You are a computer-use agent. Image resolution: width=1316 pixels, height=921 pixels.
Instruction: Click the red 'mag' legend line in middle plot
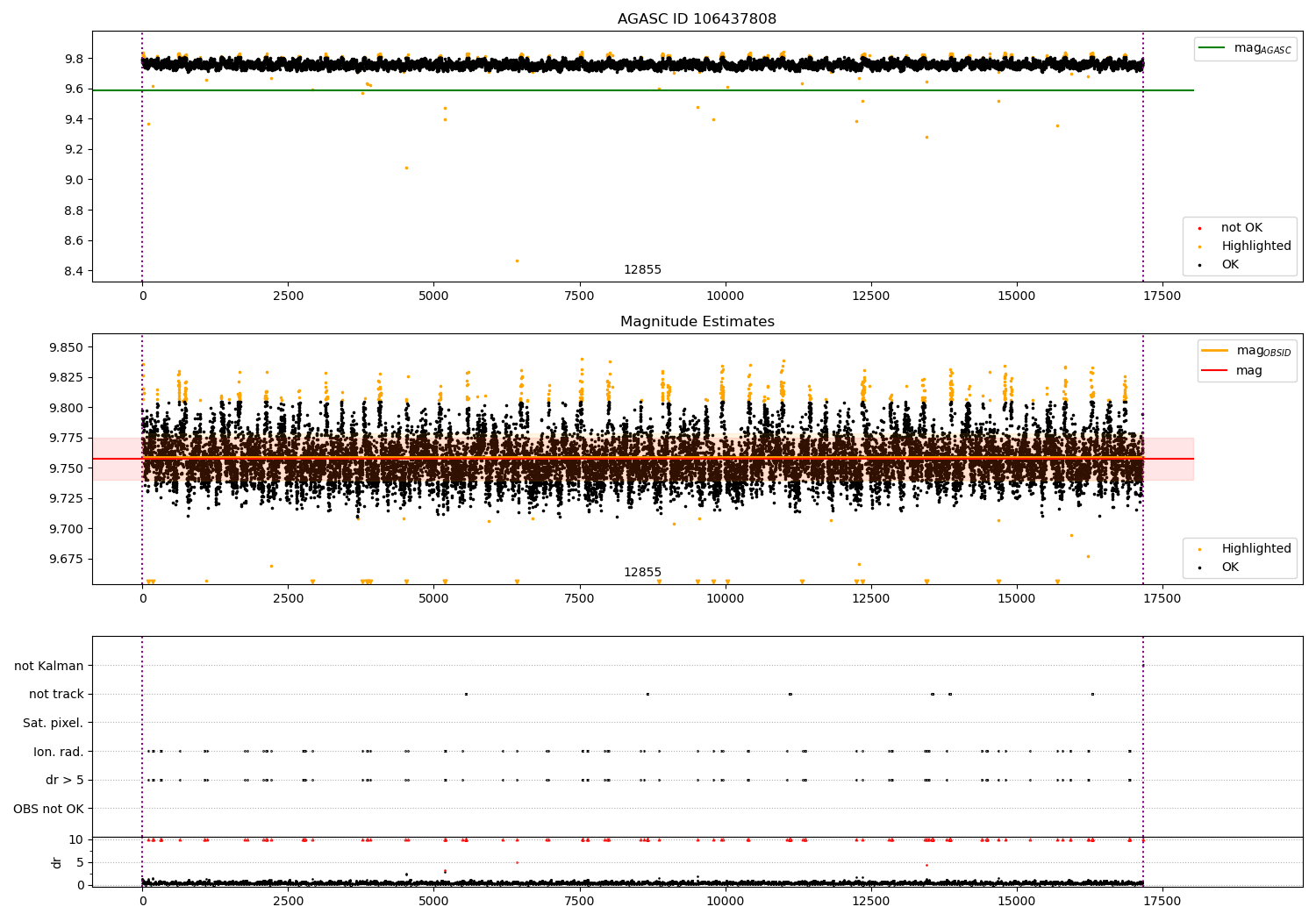(1215, 370)
